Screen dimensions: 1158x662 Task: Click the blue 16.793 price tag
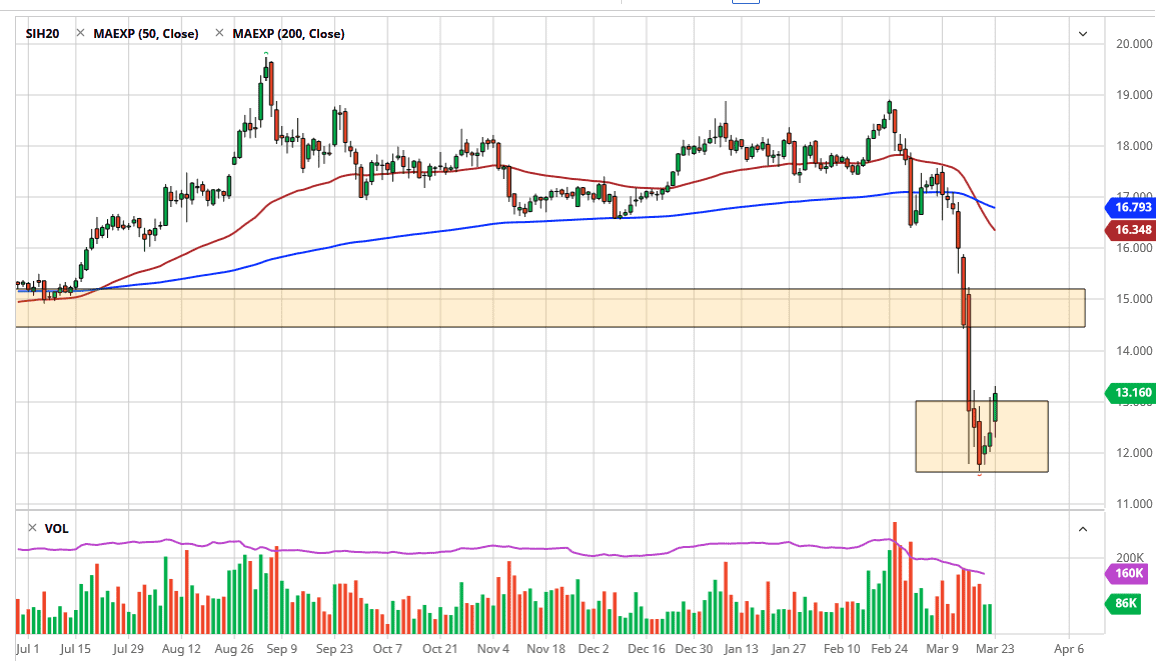(x=1128, y=209)
